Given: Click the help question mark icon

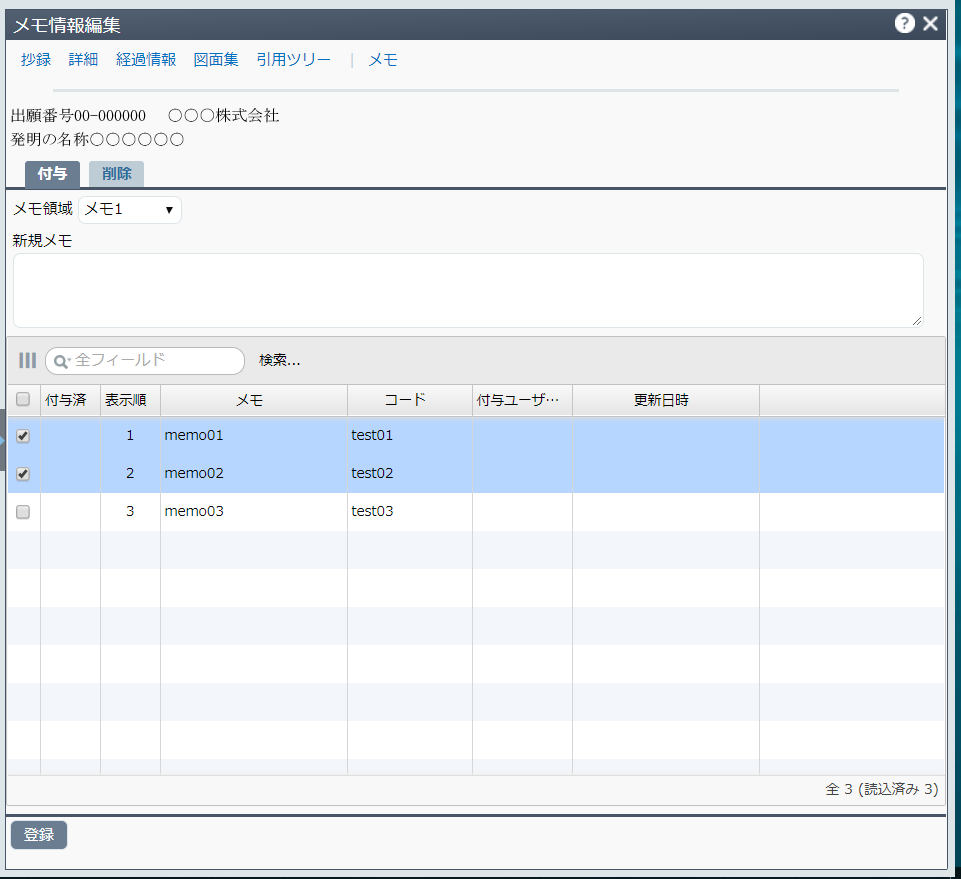Looking at the screenshot, I should click(904, 24).
